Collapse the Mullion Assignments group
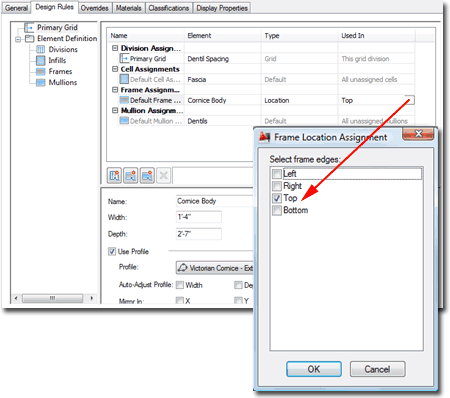450x398 pixels. click(115, 110)
